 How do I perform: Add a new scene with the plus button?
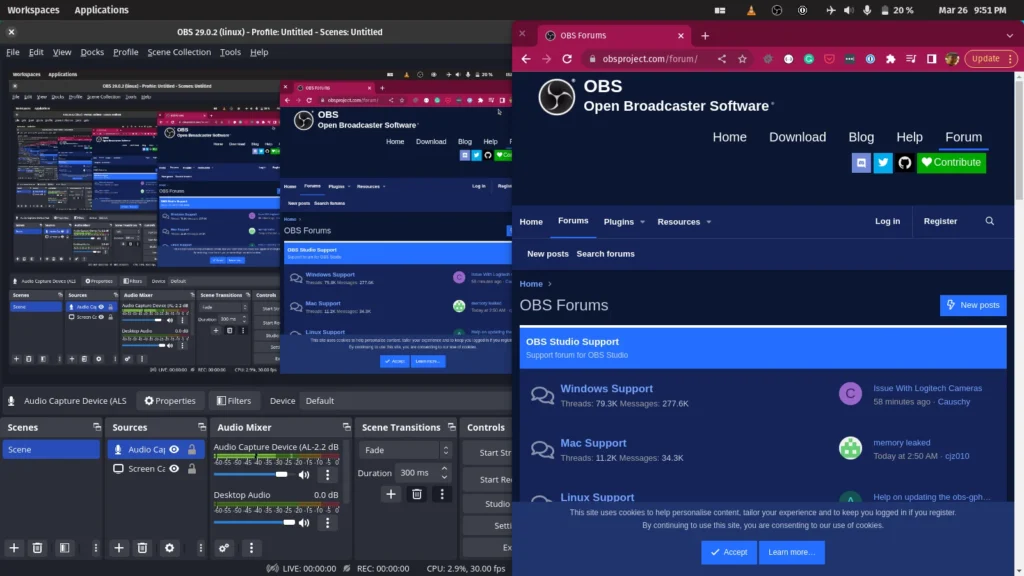(x=14, y=548)
